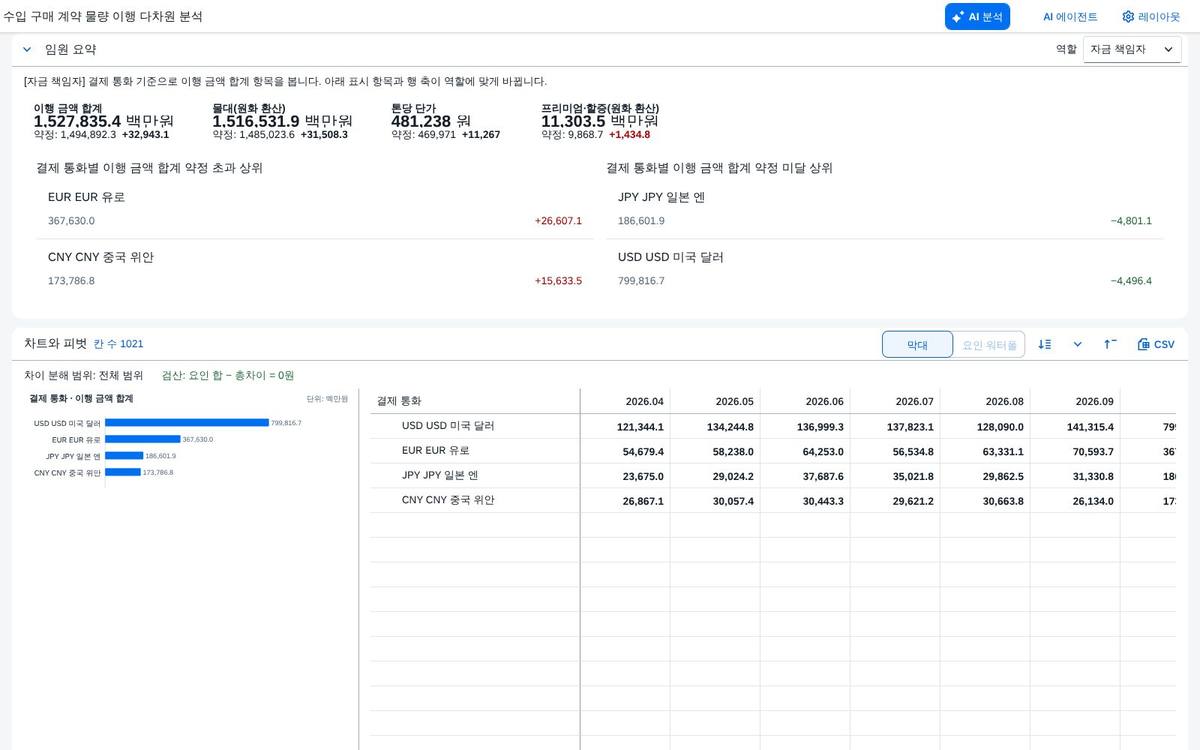Collapse the 임원 요약 section chevron
Viewport: 1200px width, 750px height.
pos(27,49)
